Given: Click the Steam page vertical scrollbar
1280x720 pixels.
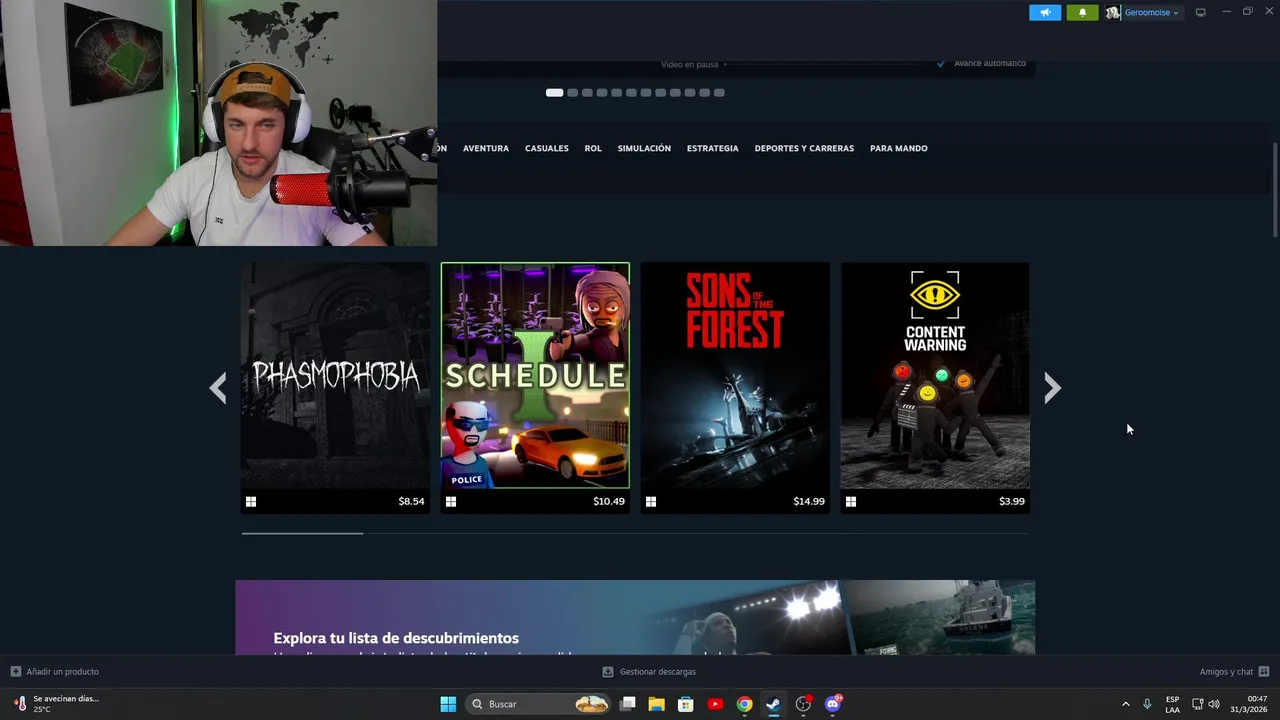Looking at the screenshot, I should click(1275, 190).
